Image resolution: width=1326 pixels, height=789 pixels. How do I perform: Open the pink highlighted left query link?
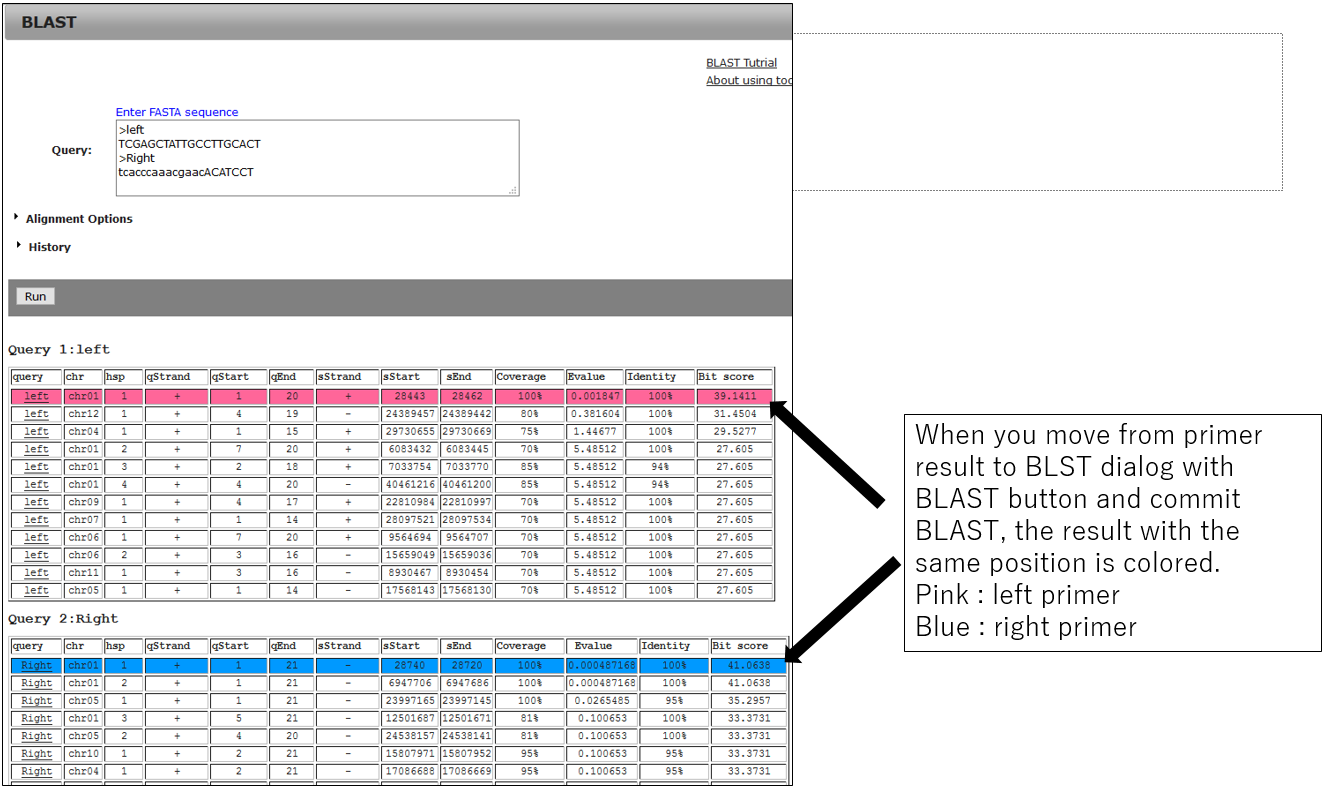pos(36,397)
